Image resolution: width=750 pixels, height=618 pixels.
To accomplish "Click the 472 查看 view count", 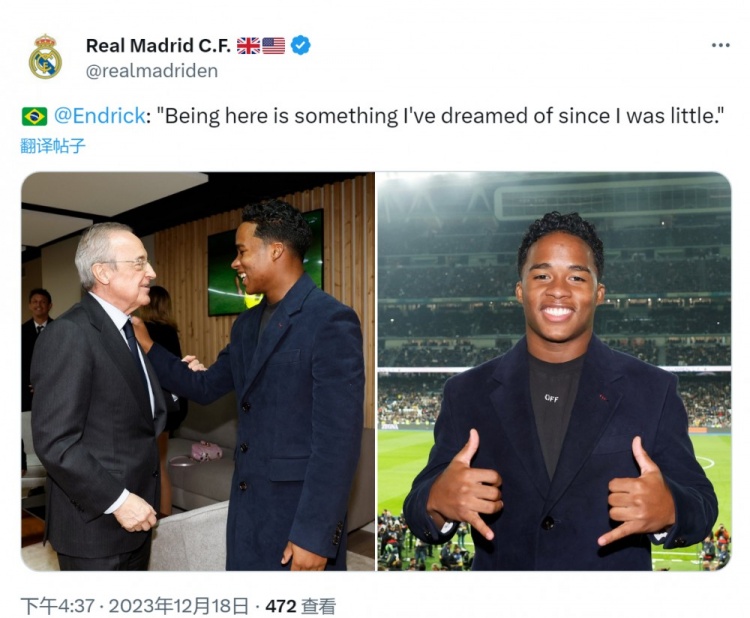I will click(300, 606).
